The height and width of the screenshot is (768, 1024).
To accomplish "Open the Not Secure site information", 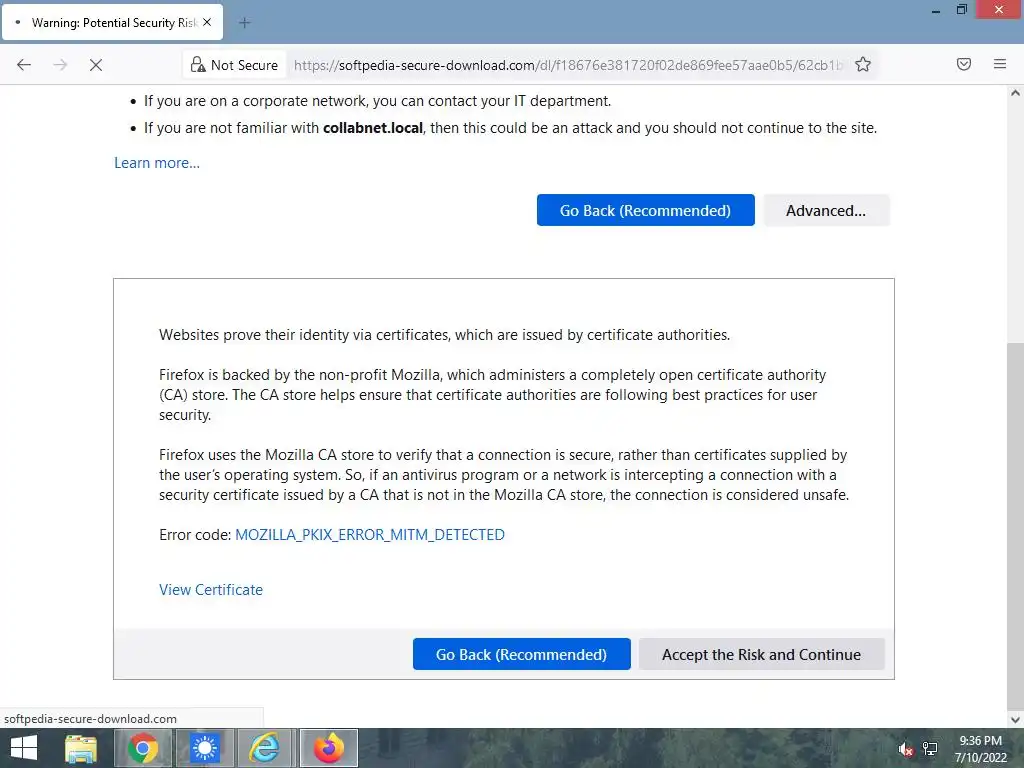I will pyautogui.click(x=234, y=65).
